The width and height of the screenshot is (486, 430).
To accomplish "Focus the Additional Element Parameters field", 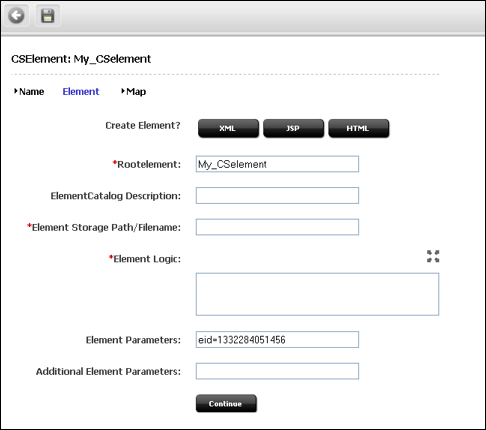I will (277, 371).
